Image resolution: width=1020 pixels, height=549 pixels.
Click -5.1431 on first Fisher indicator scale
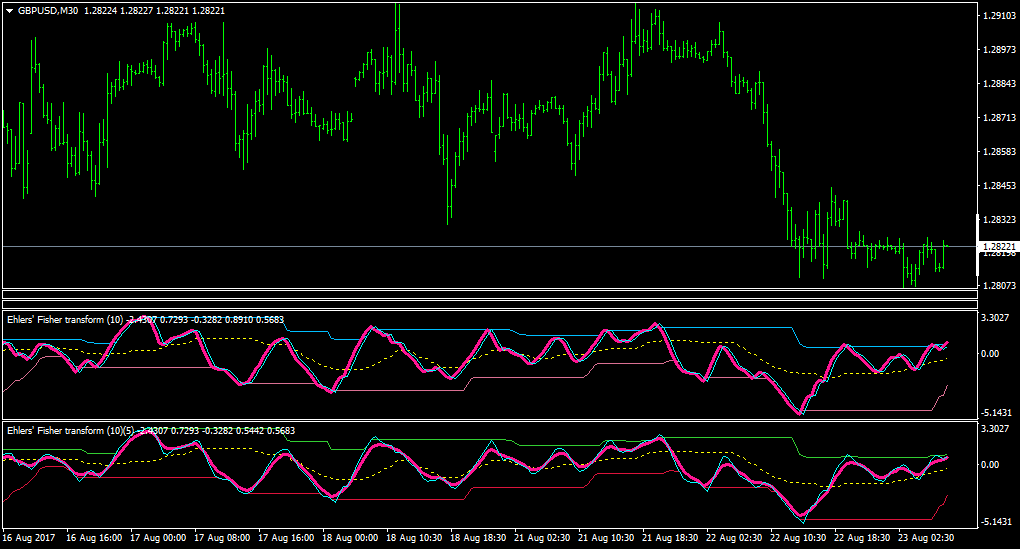(x=997, y=413)
